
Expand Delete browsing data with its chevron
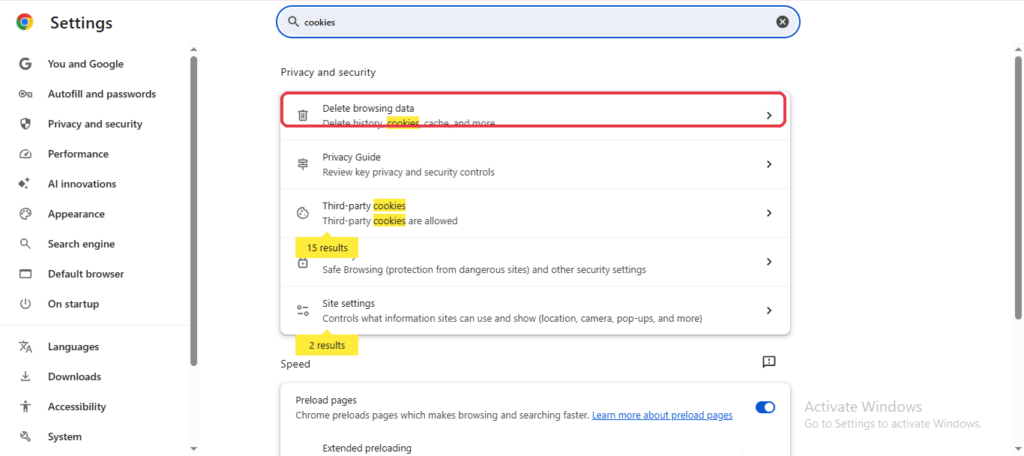click(x=769, y=116)
